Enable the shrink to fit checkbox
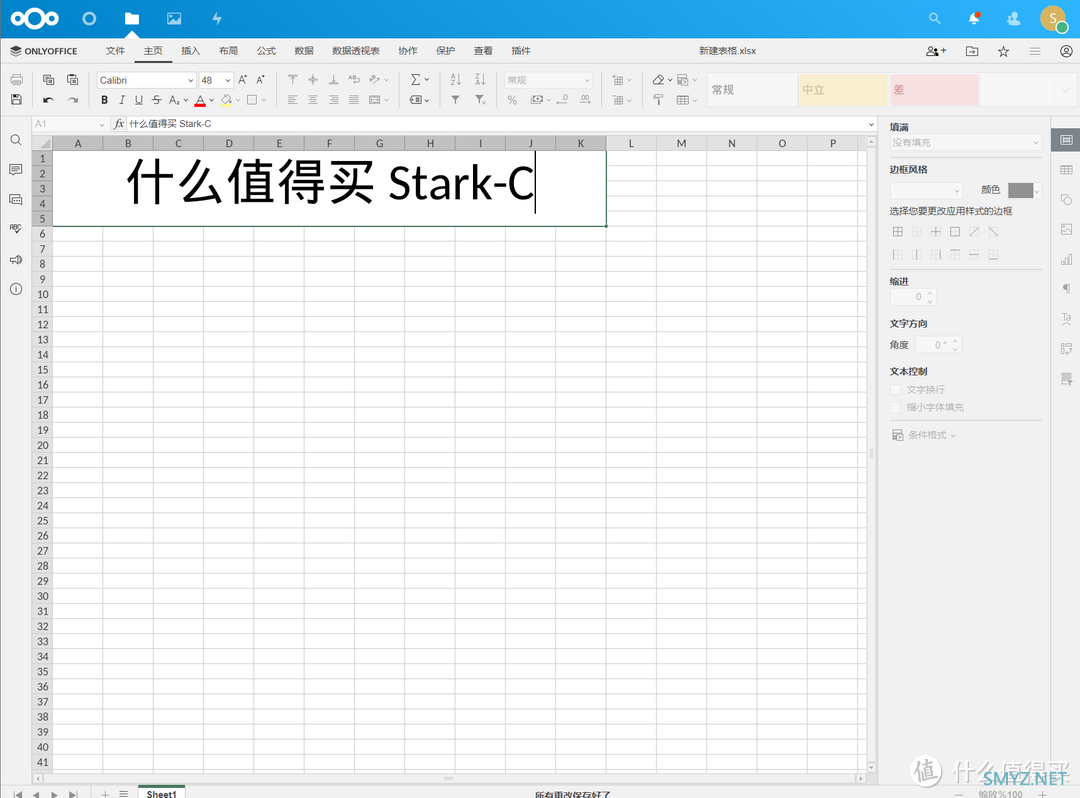This screenshot has width=1080, height=798. pos(895,408)
